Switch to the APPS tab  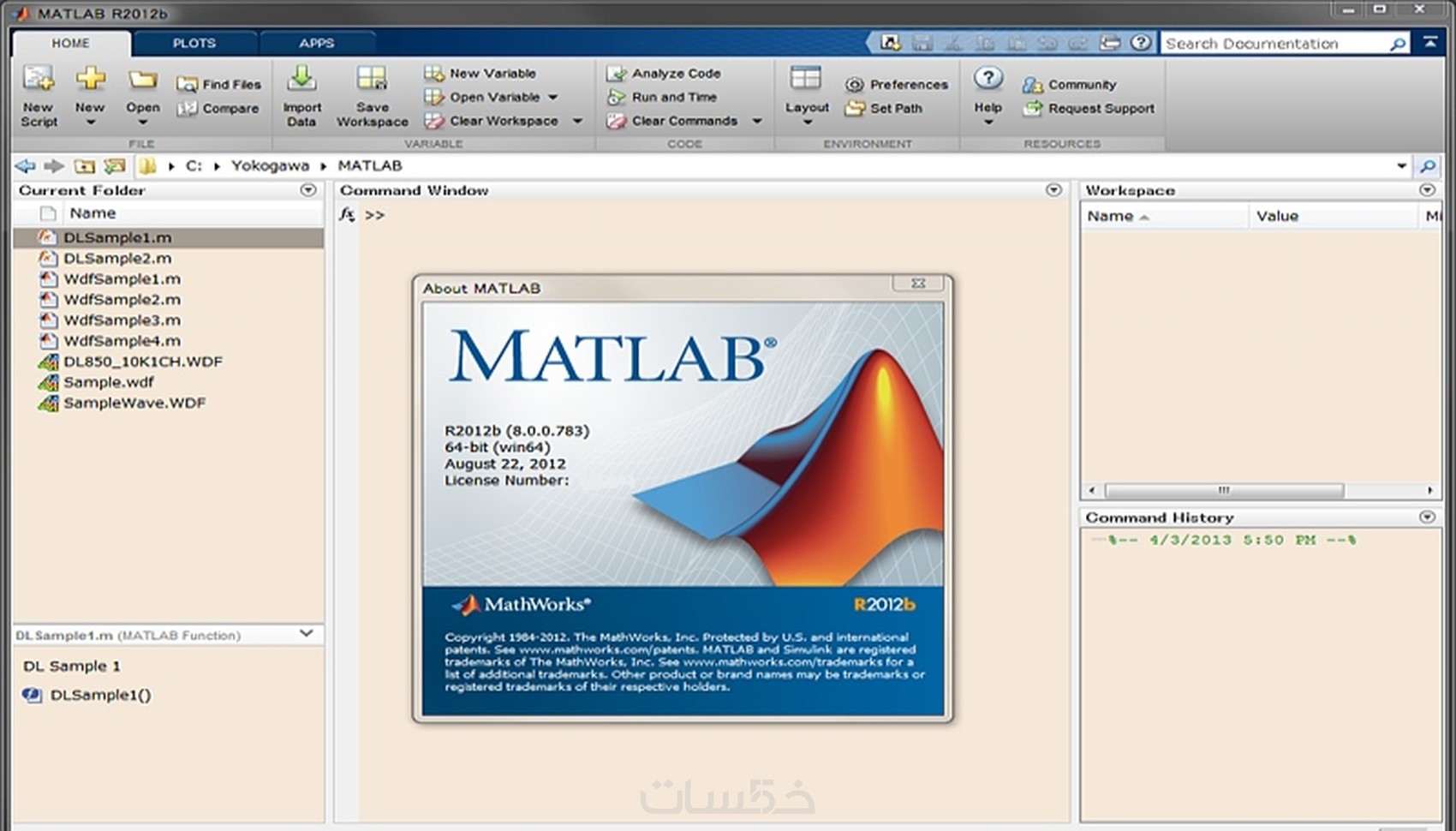point(316,43)
